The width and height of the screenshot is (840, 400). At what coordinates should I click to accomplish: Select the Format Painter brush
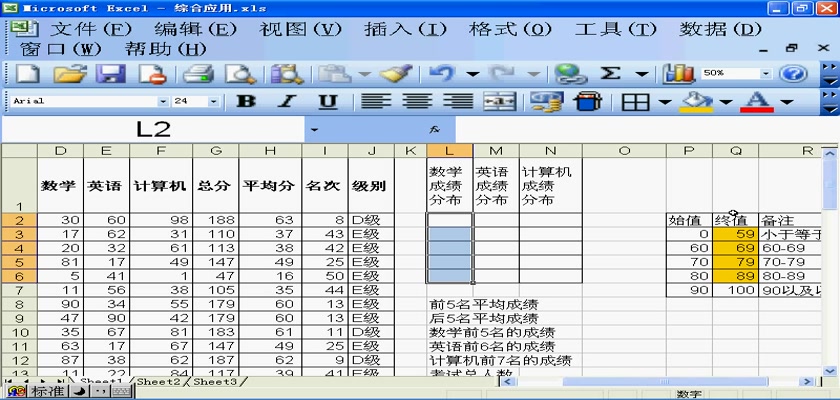pyautogui.click(x=398, y=73)
